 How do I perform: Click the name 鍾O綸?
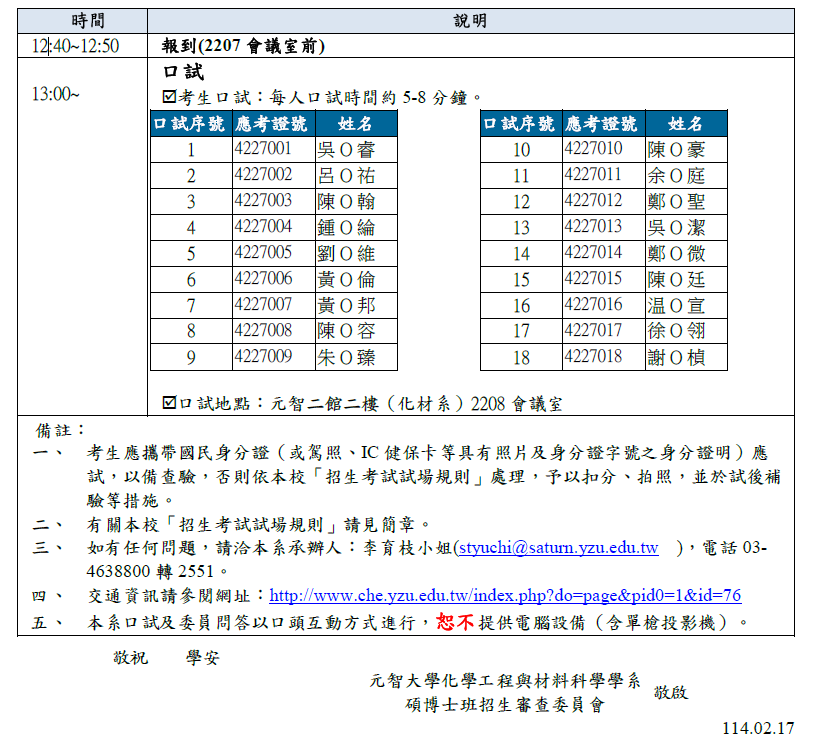tap(346, 228)
